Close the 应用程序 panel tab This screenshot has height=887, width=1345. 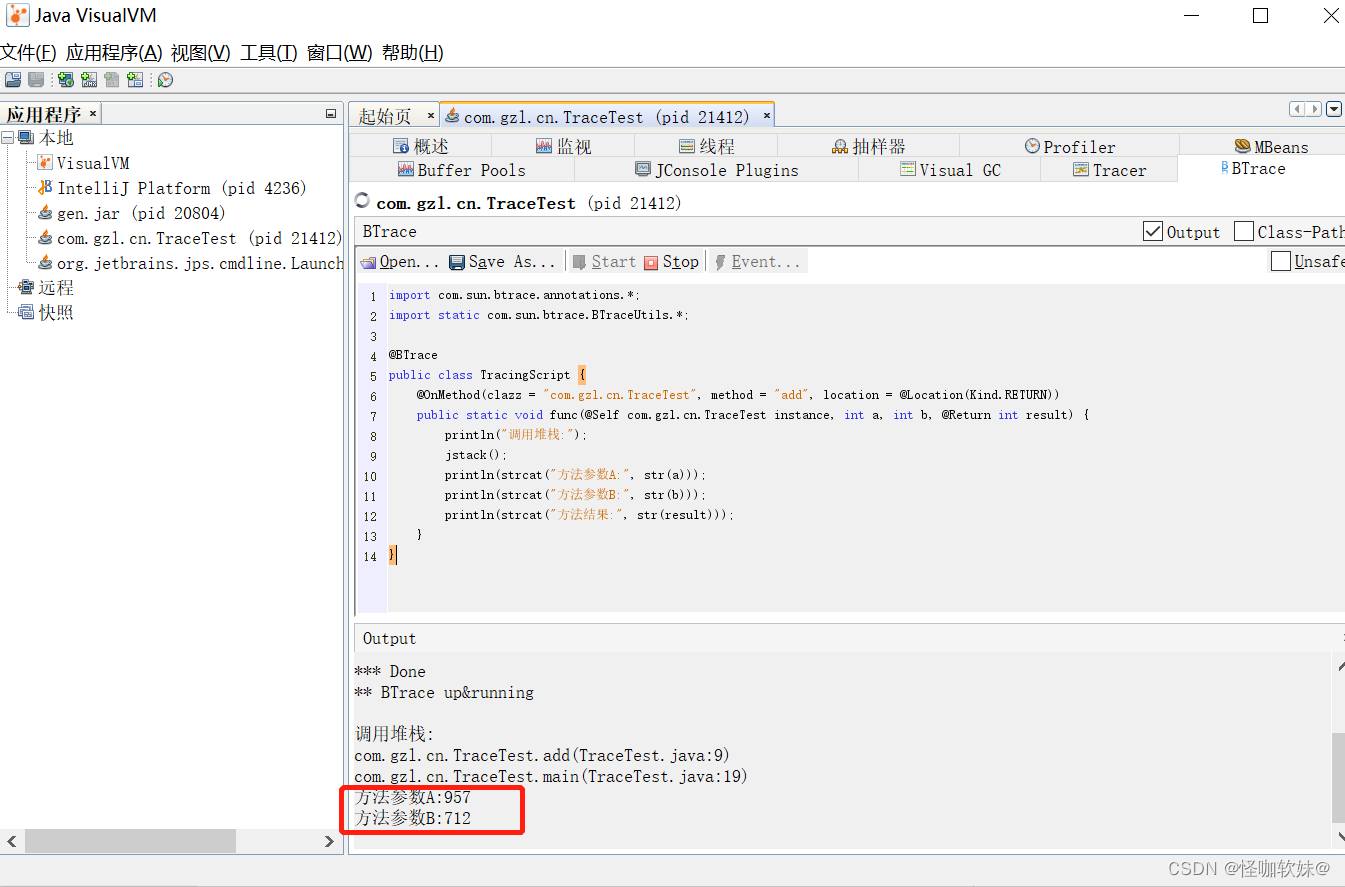pyautogui.click(x=93, y=114)
